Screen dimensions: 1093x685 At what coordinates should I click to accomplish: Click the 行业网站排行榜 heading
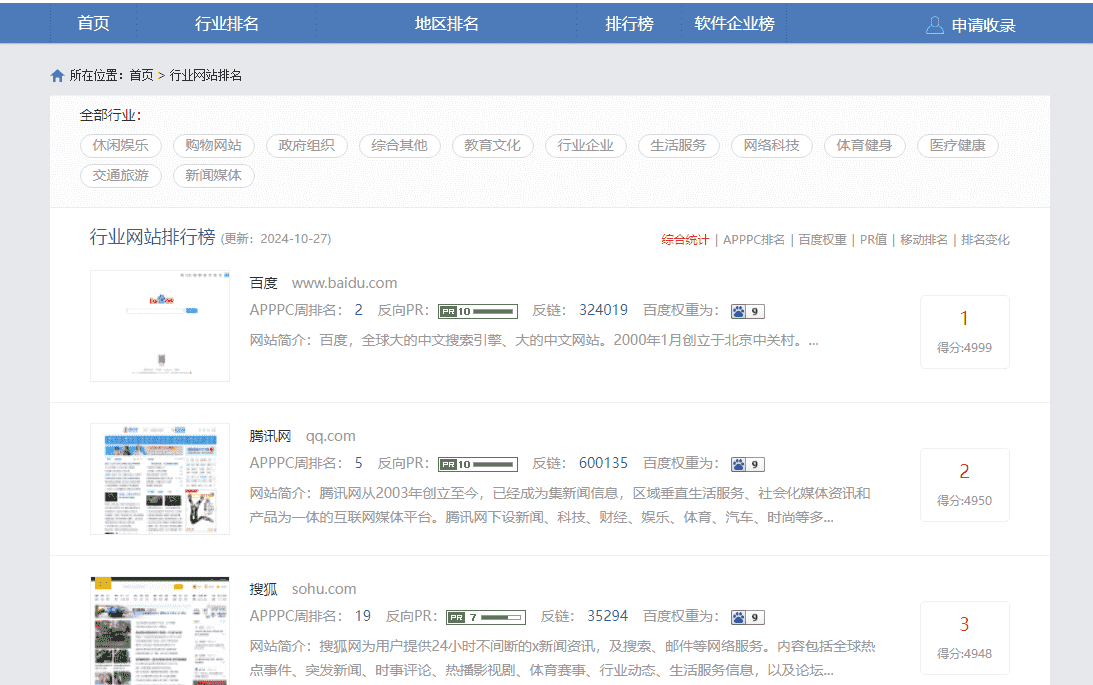[x=153, y=237]
